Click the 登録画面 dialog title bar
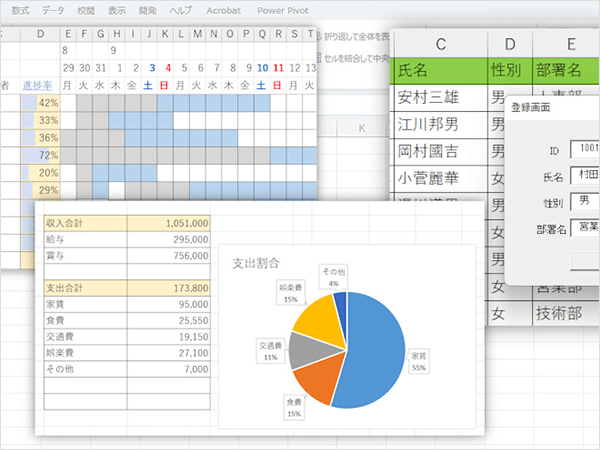The image size is (600, 450). 553,108
